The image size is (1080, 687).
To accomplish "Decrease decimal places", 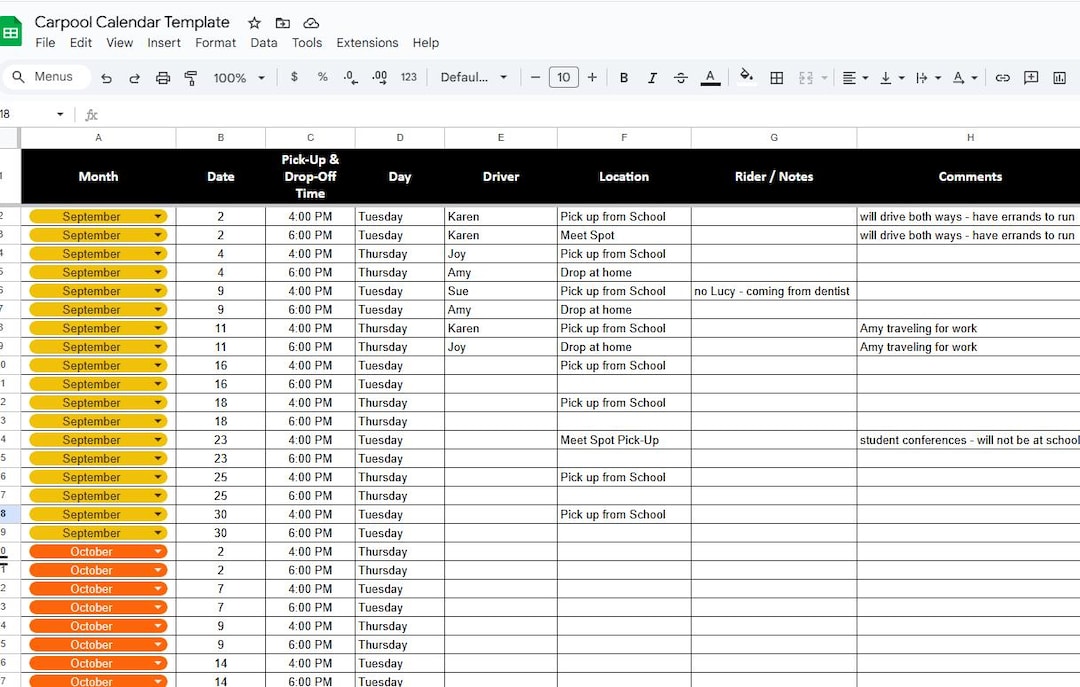I will (x=351, y=77).
